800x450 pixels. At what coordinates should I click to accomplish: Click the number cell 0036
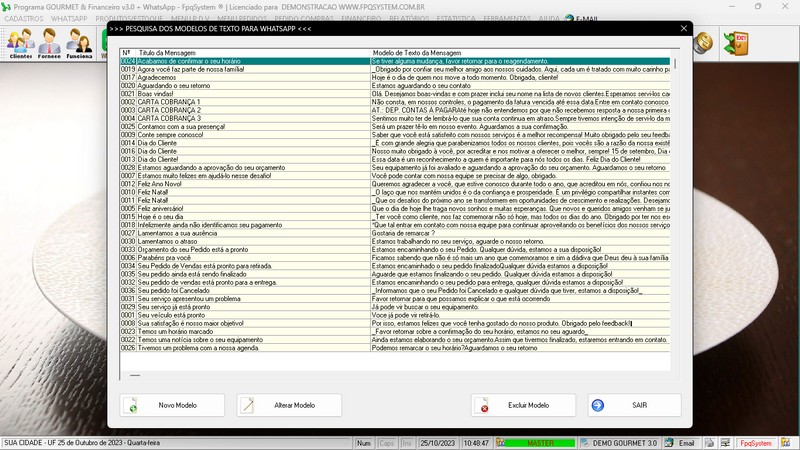[128, 291]
